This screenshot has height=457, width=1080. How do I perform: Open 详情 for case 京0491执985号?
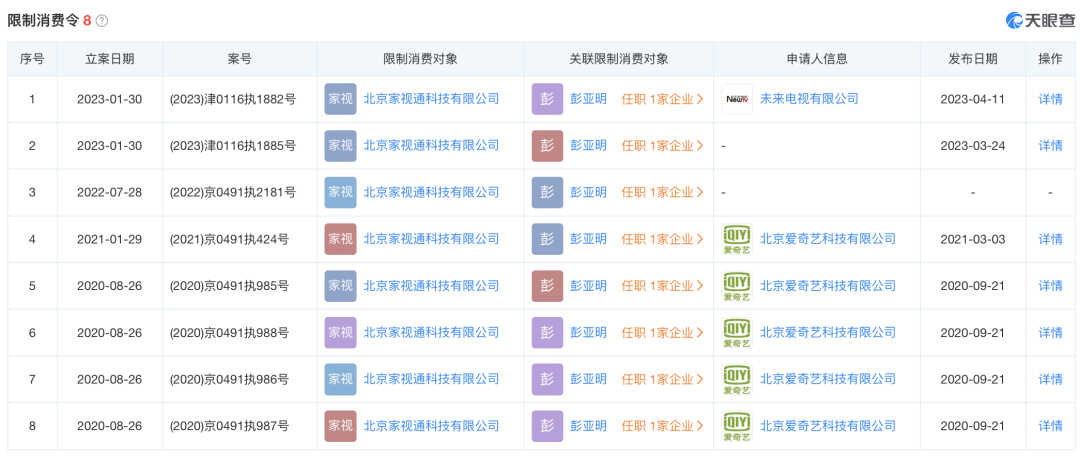point(1050,285)
